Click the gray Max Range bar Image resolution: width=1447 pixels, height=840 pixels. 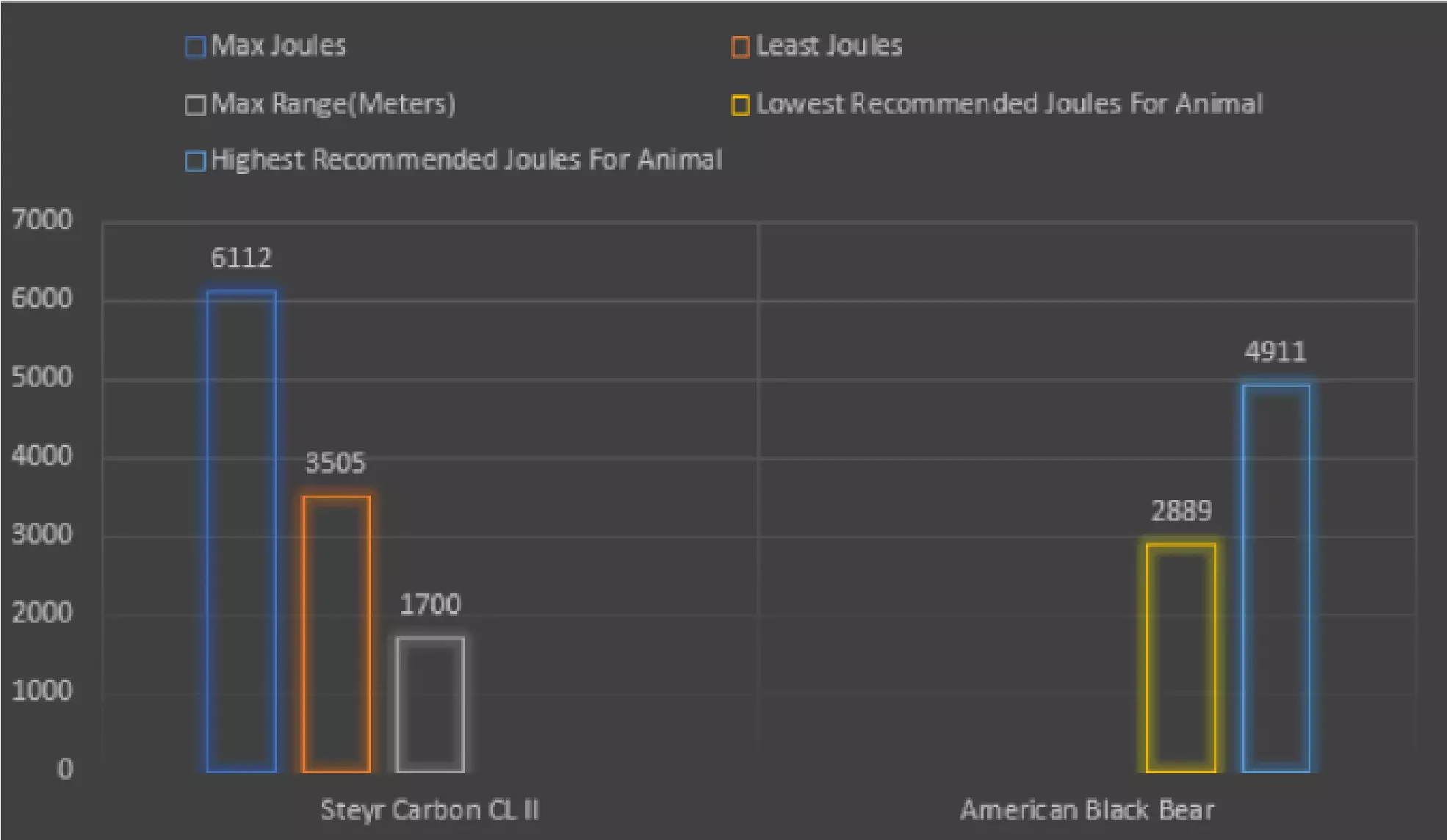point(430,704)
